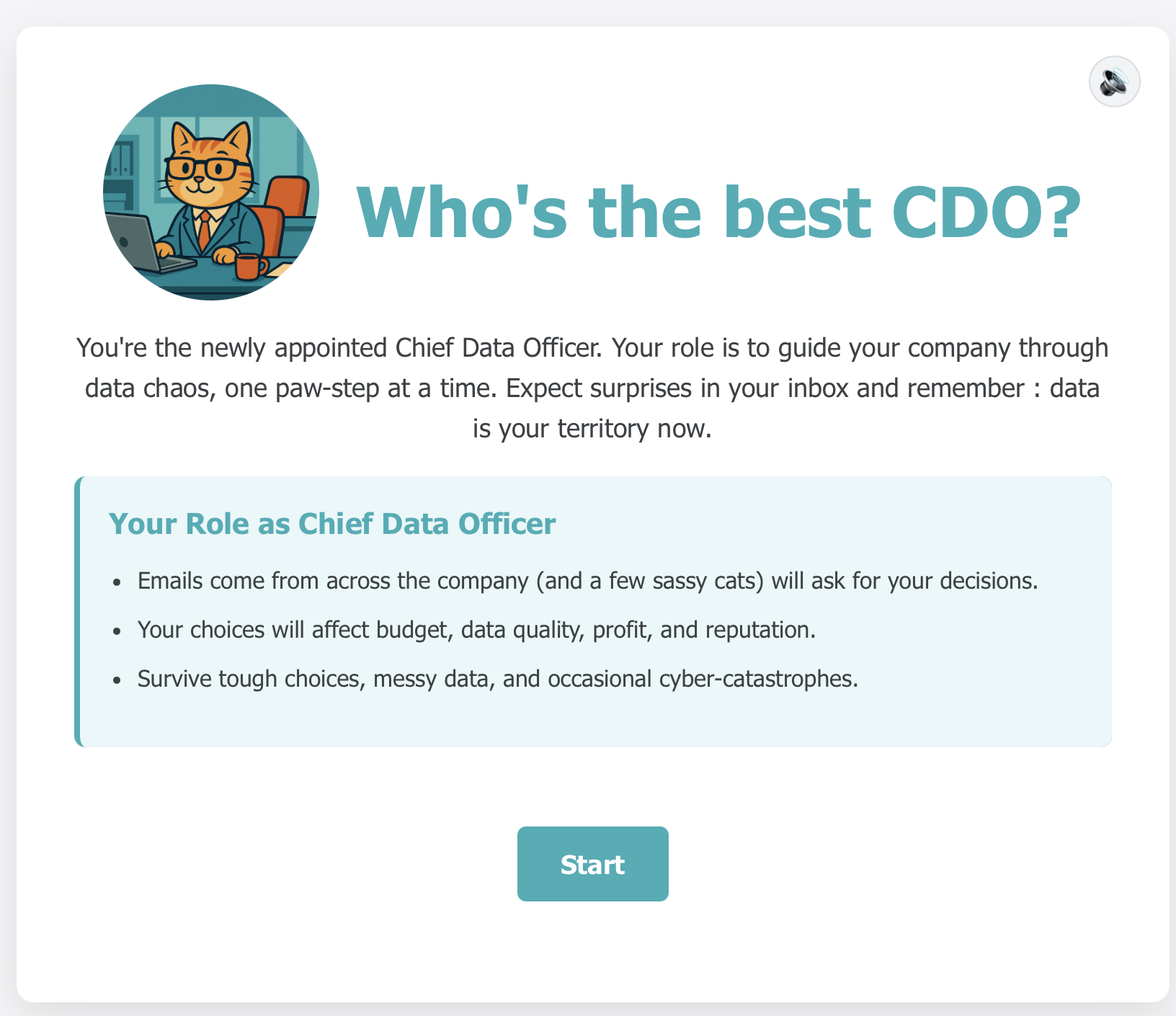Mute the sound with the speaker icon

pos(1114,82)
